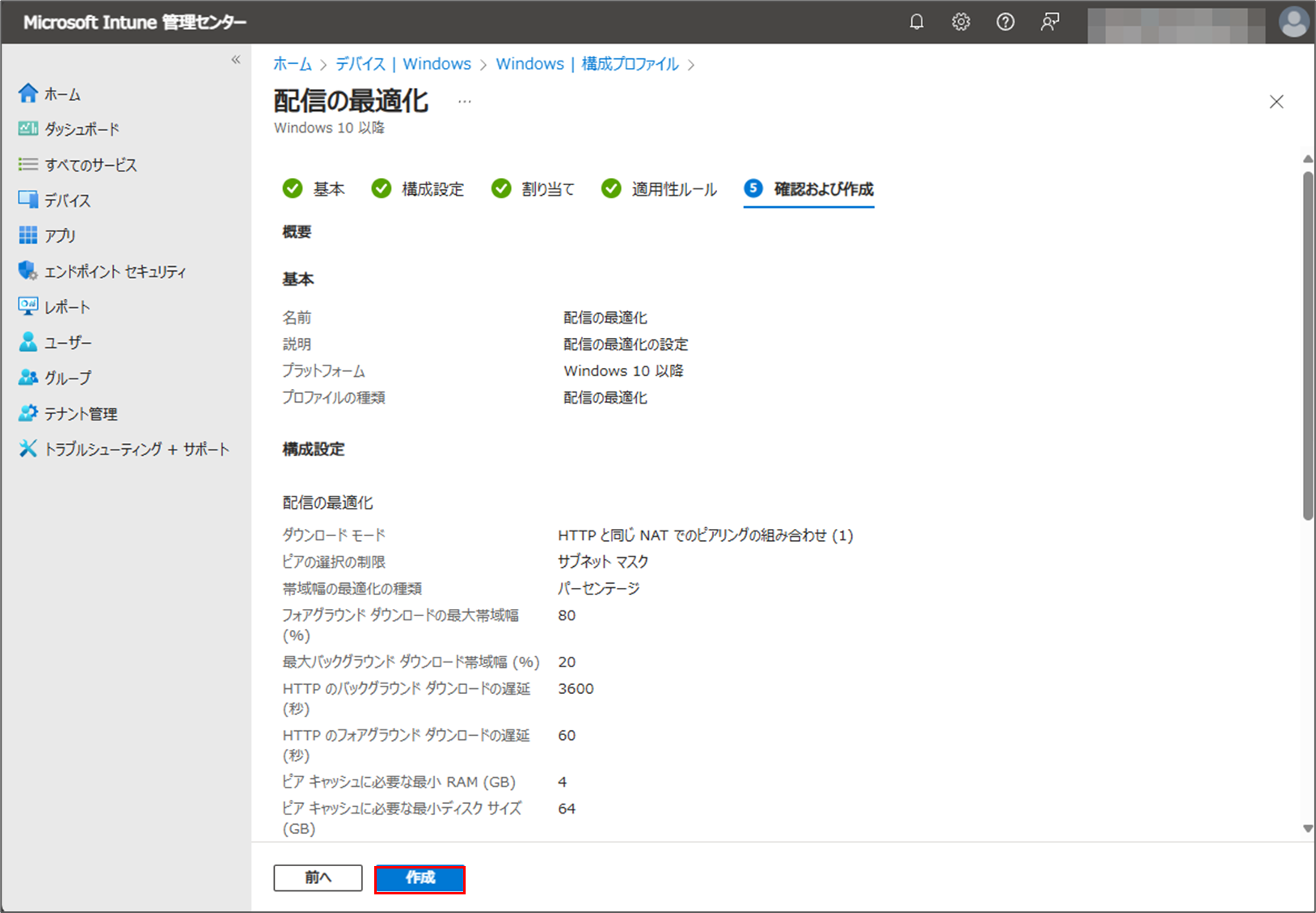Close the 配信の最適化 pane

(x=1276, y=102)
